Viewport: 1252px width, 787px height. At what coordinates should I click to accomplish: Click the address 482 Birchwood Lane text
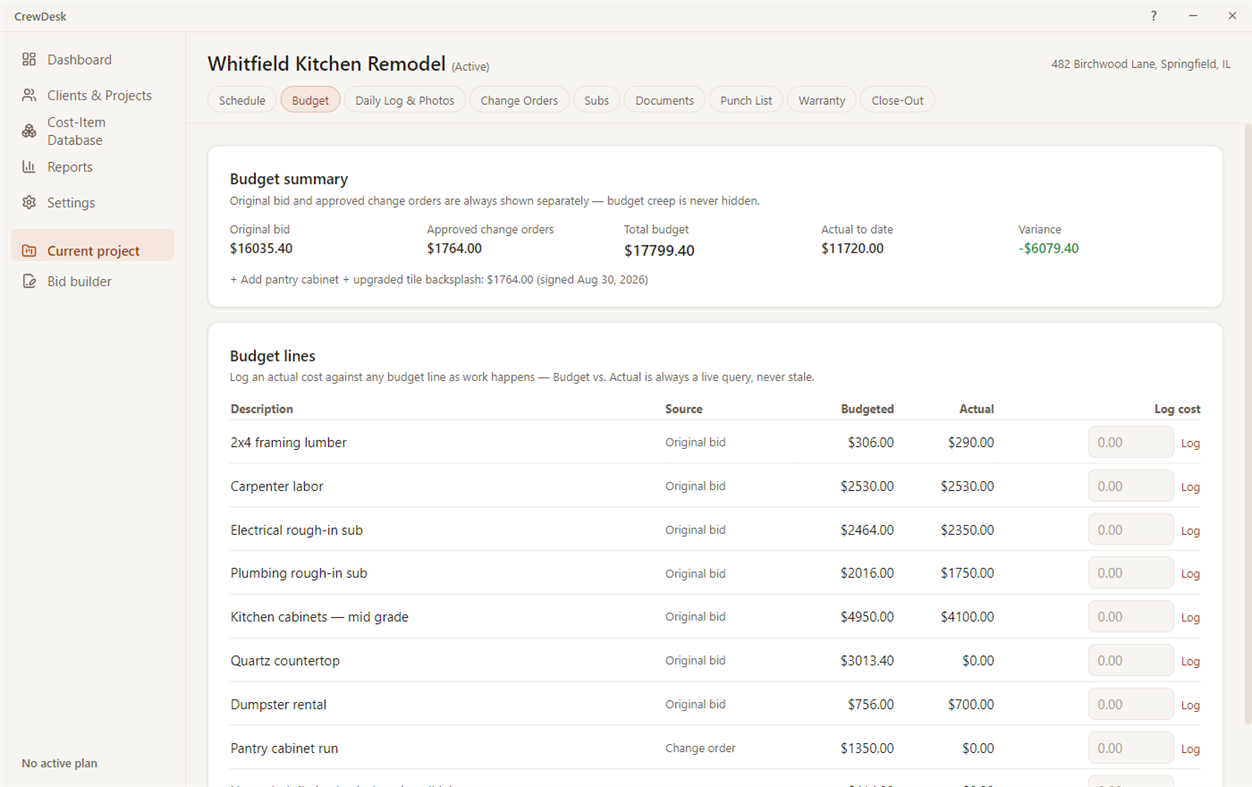1141,64
